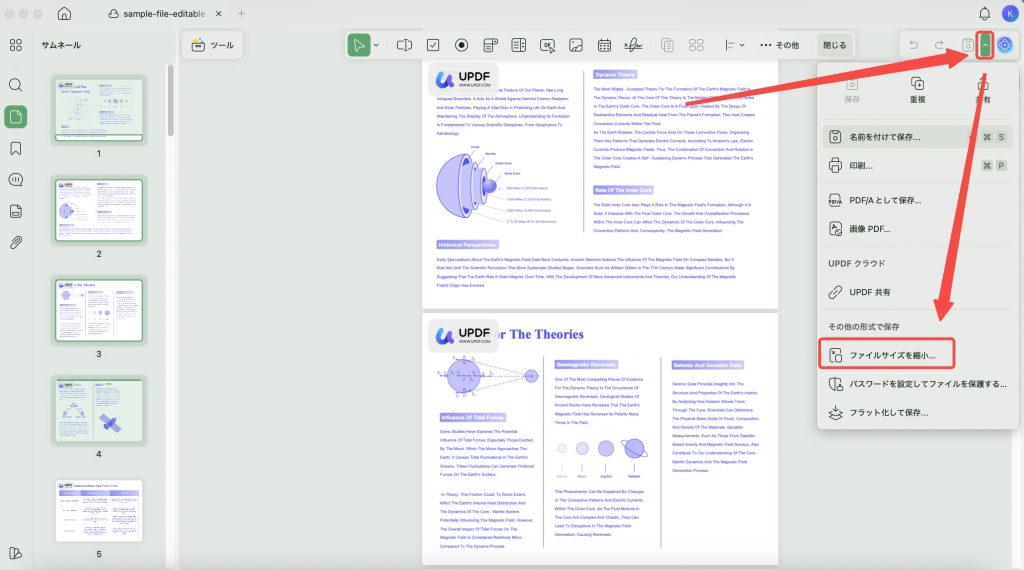
Task: Click the undo arrow icon
Action: [914, 45]
